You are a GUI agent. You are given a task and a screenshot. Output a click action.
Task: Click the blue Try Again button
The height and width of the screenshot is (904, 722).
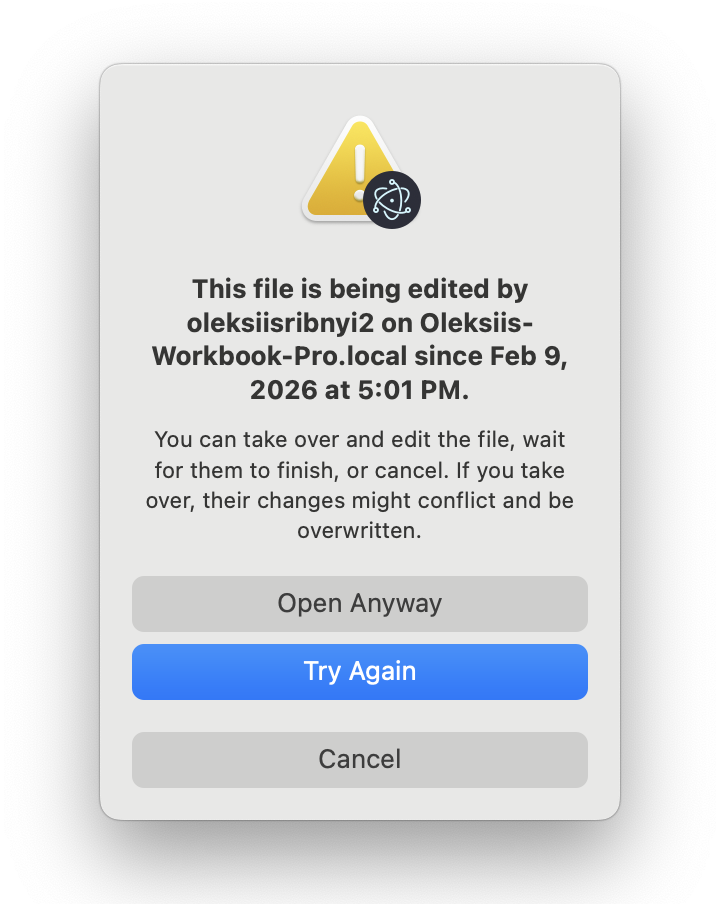click(x=360, y=671)
